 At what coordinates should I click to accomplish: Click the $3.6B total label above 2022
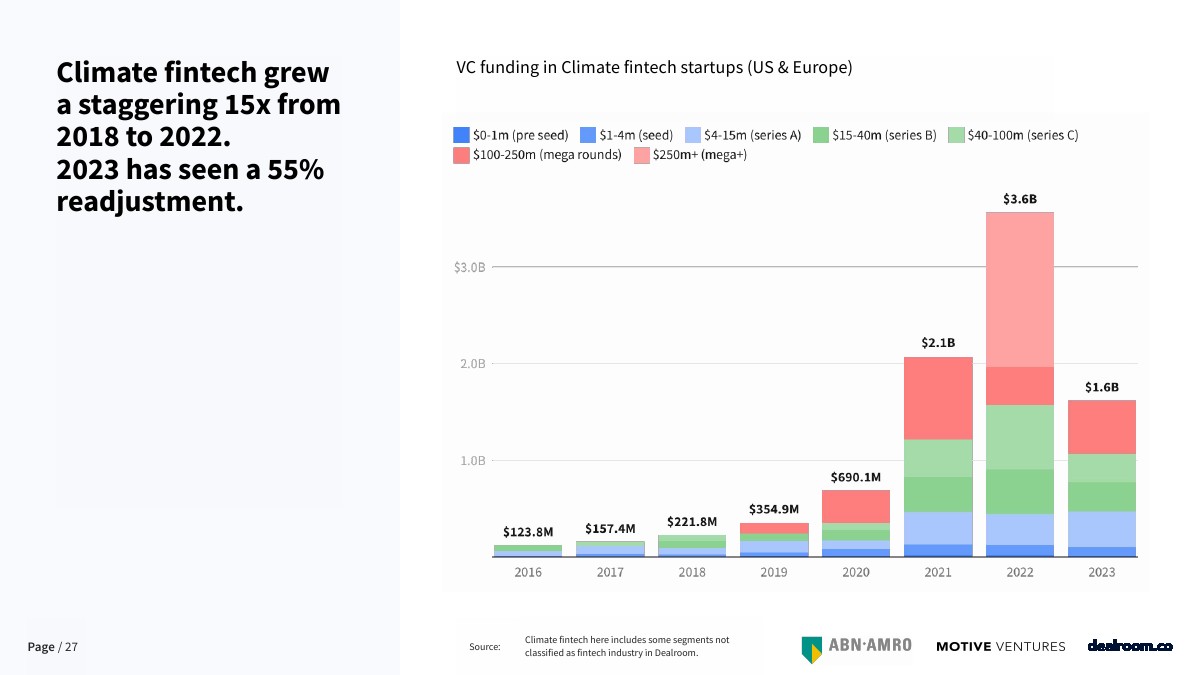(x=1019, y=199)
